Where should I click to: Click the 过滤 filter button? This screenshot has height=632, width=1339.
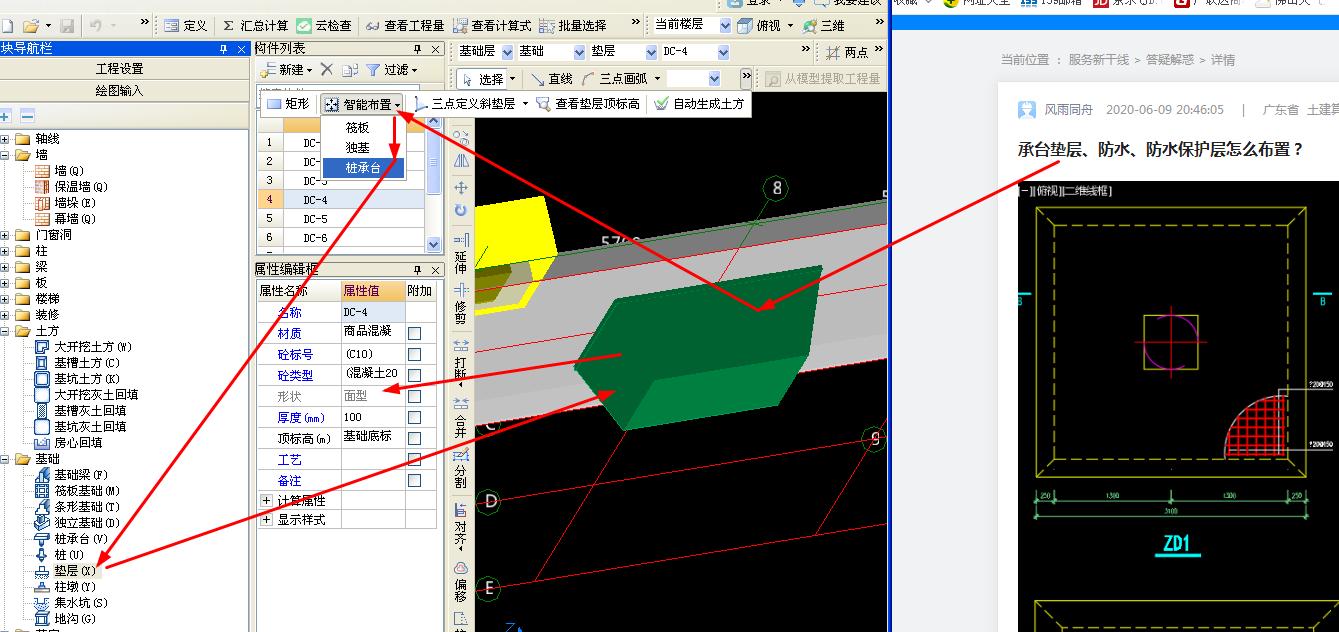391,69
